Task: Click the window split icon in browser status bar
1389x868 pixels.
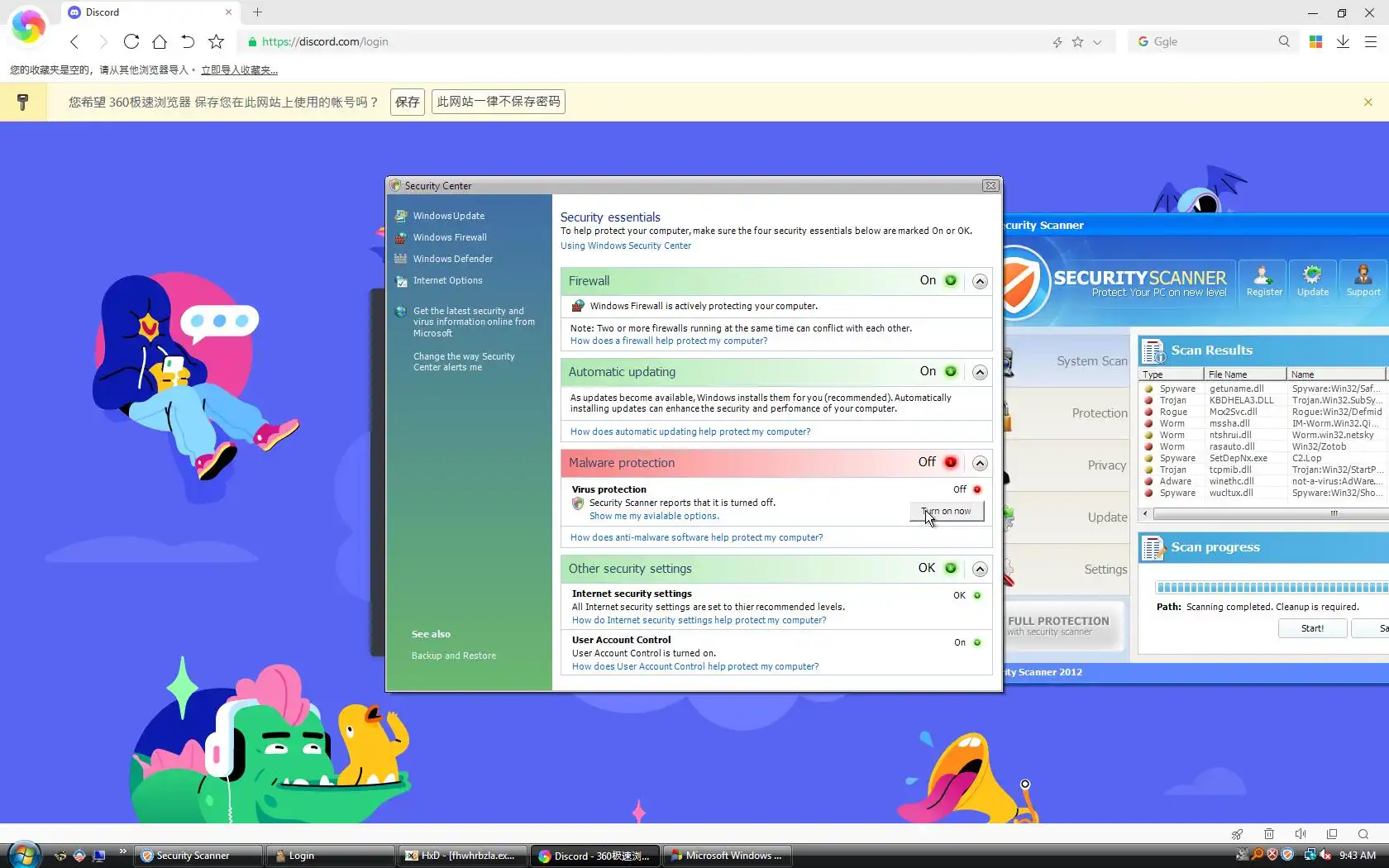Action: pyautogui.click(x=1332, y=834)
